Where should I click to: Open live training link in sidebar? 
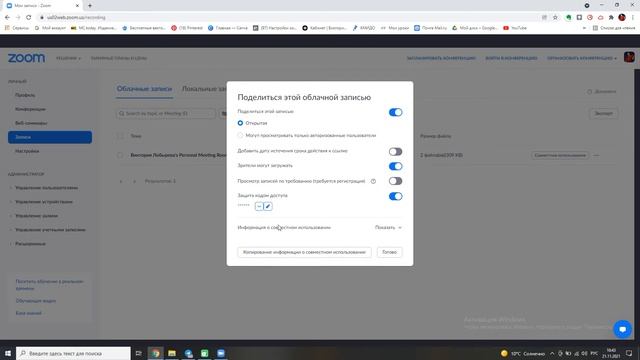(49, 284)
